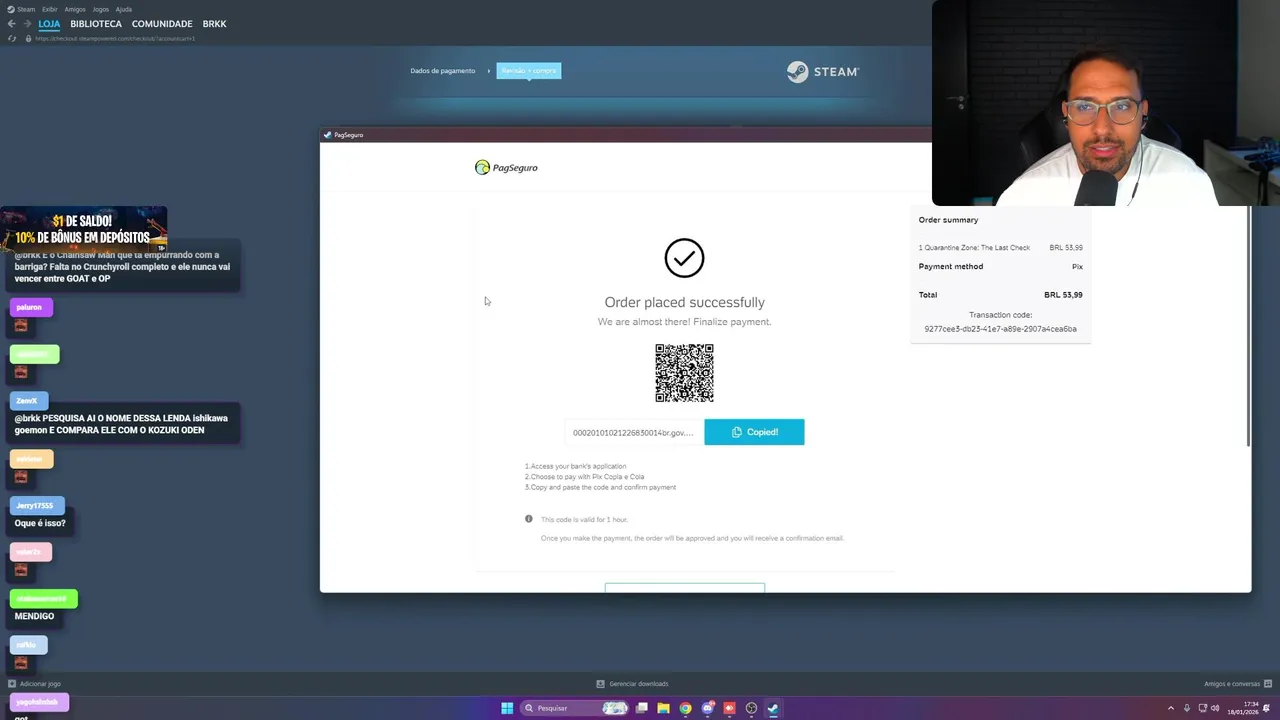This screenshot has width=1280, height=720.
Task: Click the network tray icon
Action: coord(1201,708)
